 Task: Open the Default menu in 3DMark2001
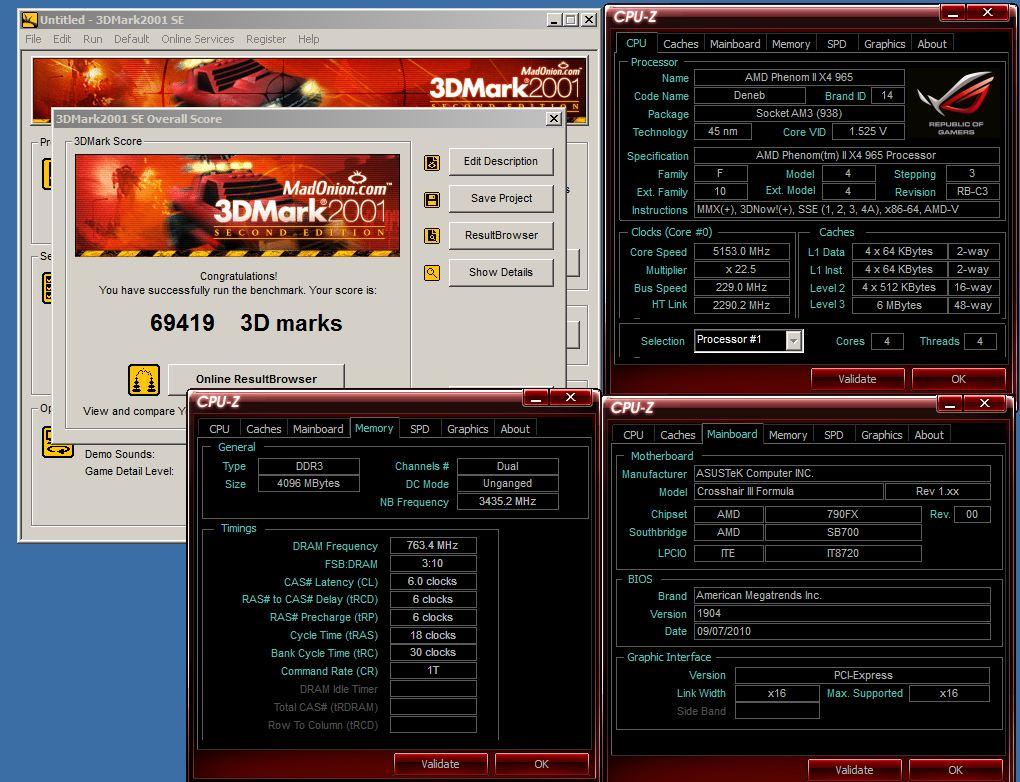click(x=131, y=39)
